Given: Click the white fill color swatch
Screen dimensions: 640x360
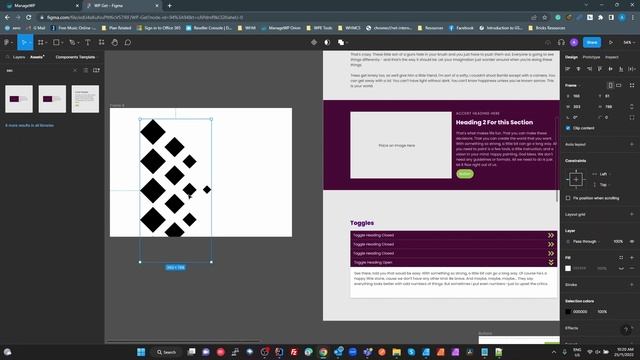Looking at the screenshot, I should pyautogui.click(x=568, y=269).
